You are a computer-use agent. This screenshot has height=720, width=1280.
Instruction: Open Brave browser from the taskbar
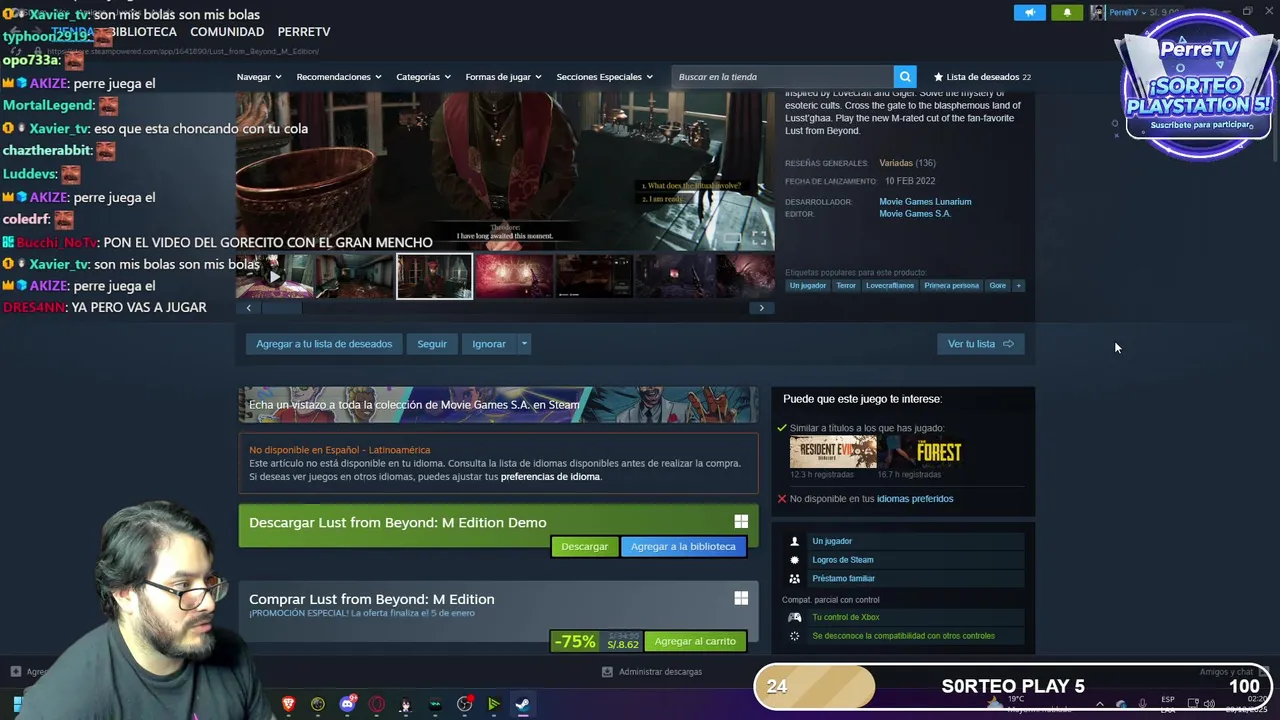(289, 704)
